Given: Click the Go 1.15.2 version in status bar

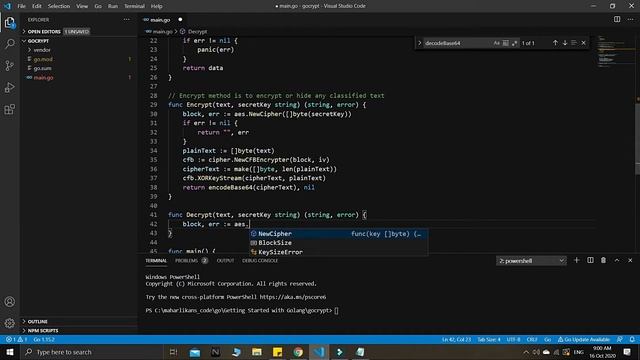Looking at the screenshot, I should pyautogui.click(x=44, y=339).
